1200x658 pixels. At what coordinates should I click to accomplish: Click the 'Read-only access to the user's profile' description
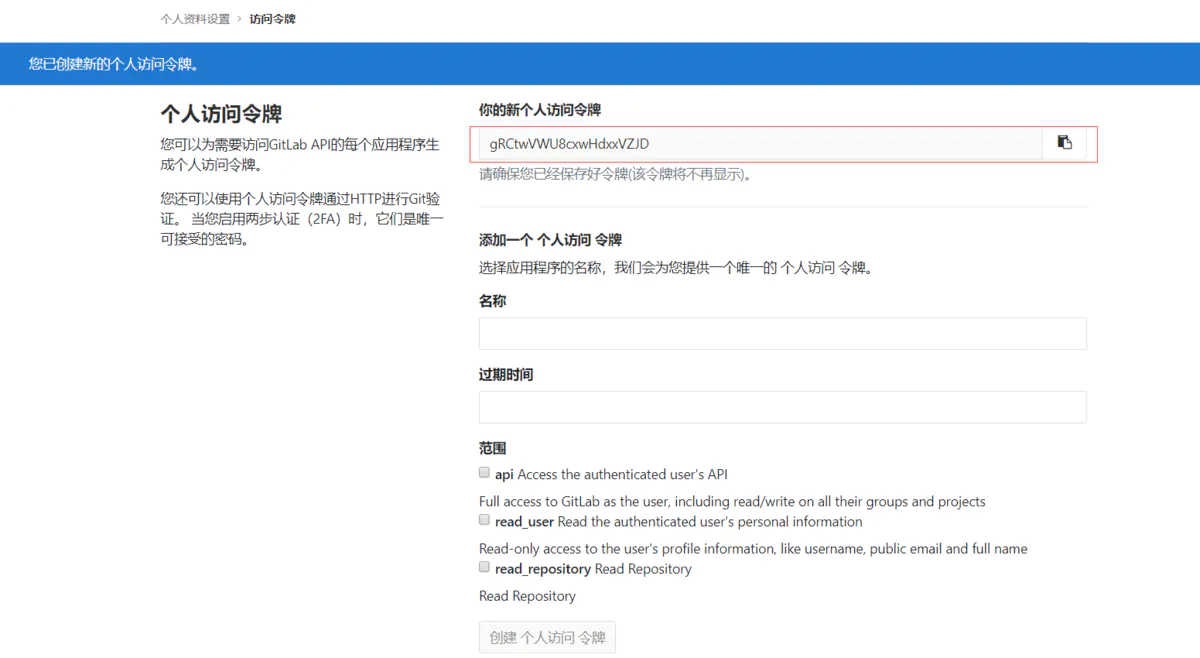(753, 548)
